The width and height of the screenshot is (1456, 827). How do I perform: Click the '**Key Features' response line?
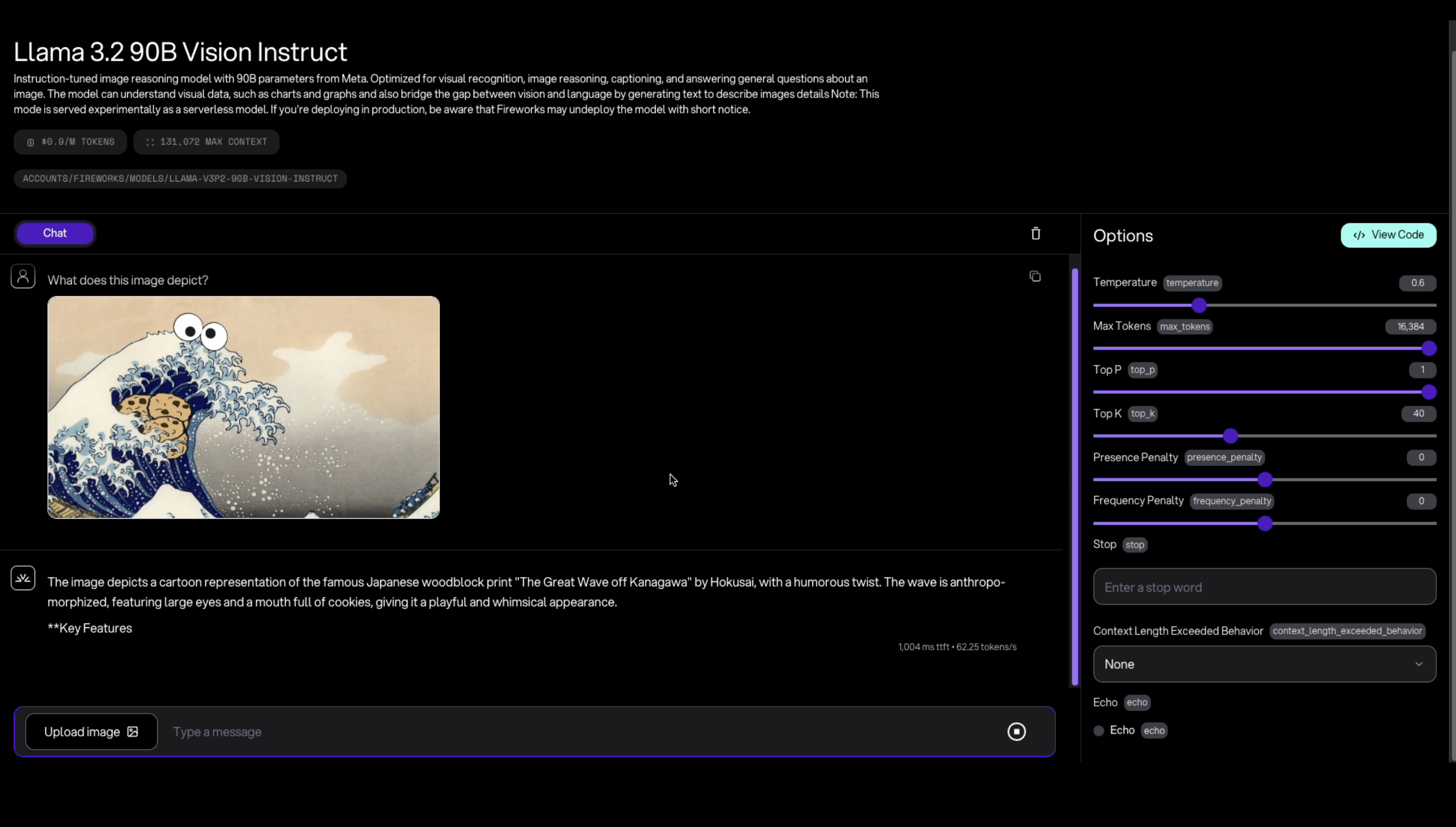click(x=90, y=628)
